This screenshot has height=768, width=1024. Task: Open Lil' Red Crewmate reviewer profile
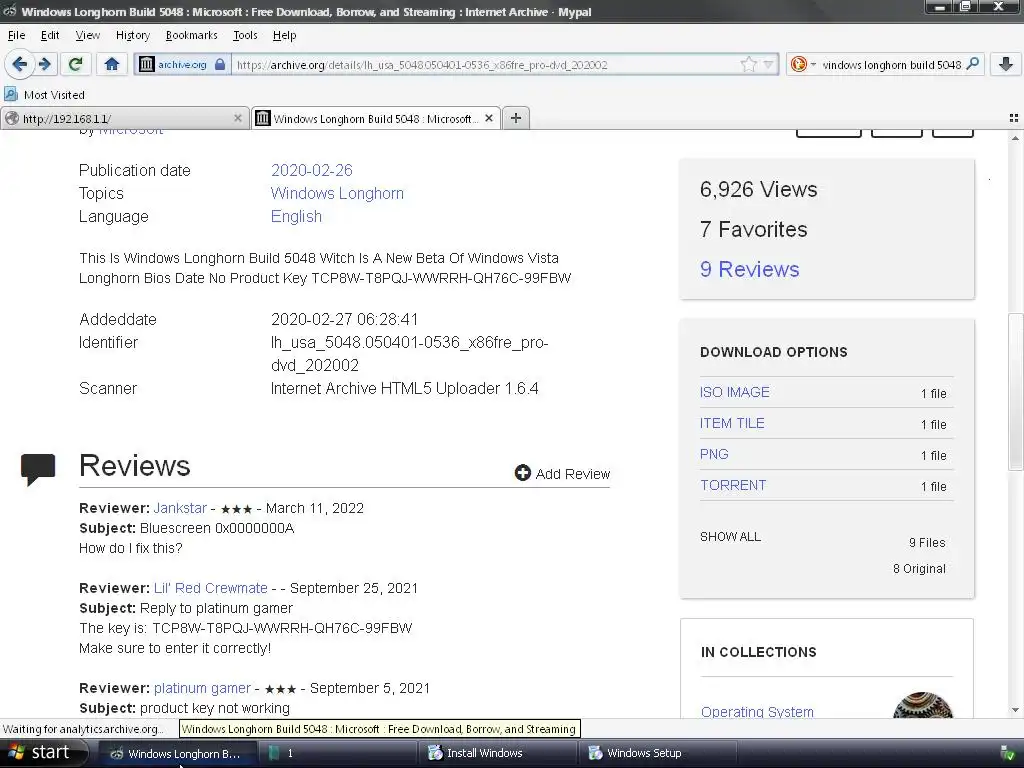pyautogui.click(x=210, y=588)
